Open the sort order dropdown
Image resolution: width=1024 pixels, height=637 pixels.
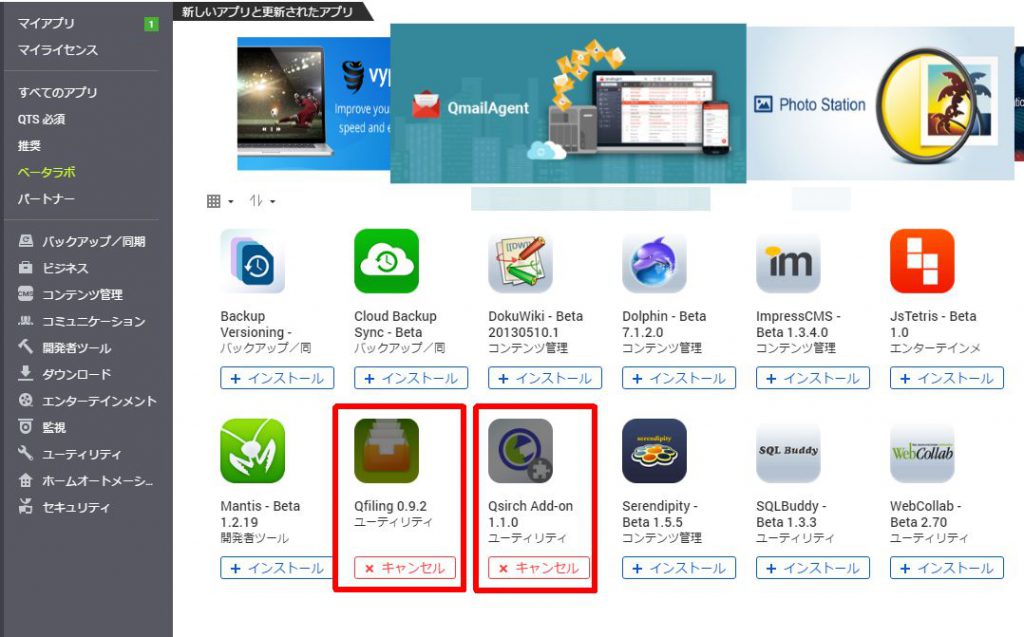coord(262,201)
